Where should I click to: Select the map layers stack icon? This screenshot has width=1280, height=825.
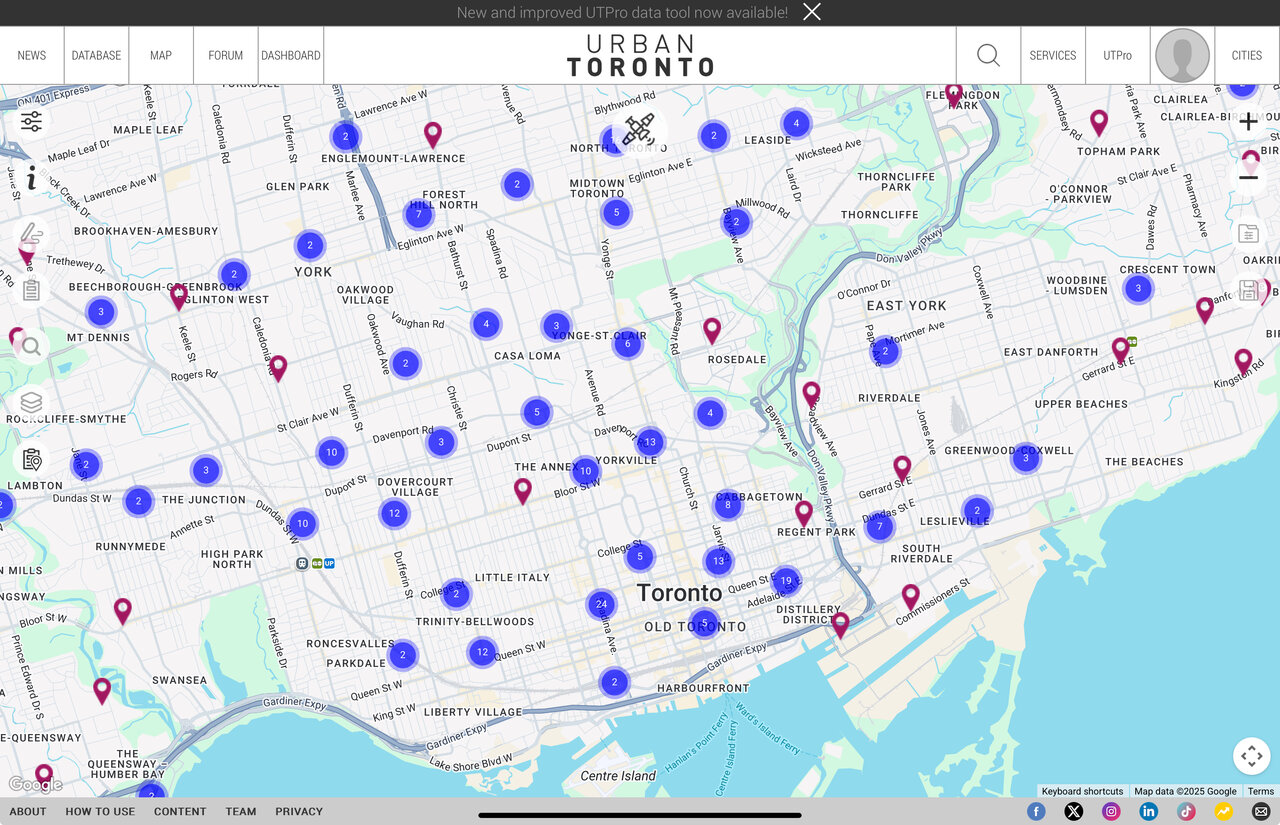(31, 402)
